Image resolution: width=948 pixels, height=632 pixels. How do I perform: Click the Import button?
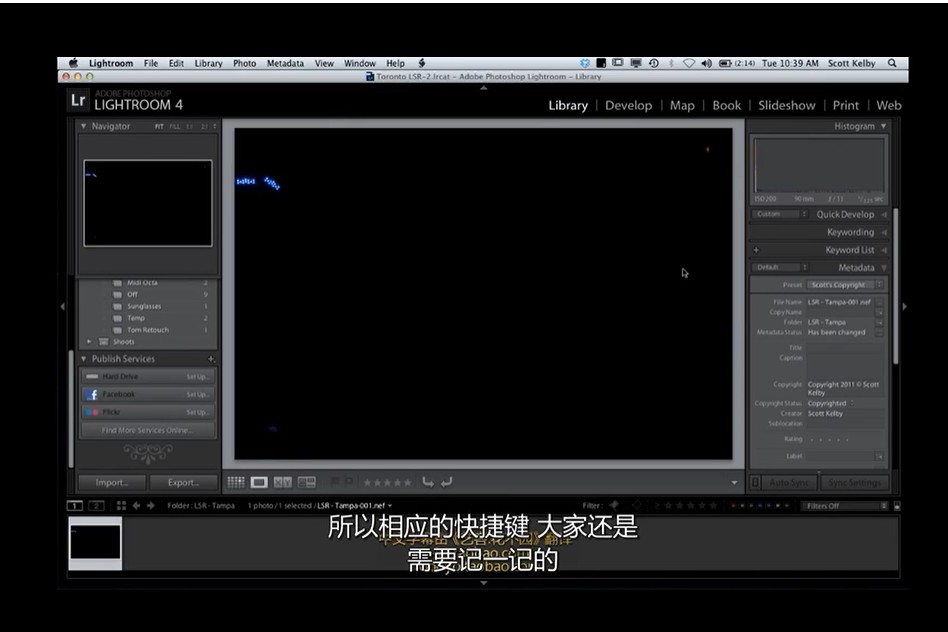[110, 482]
